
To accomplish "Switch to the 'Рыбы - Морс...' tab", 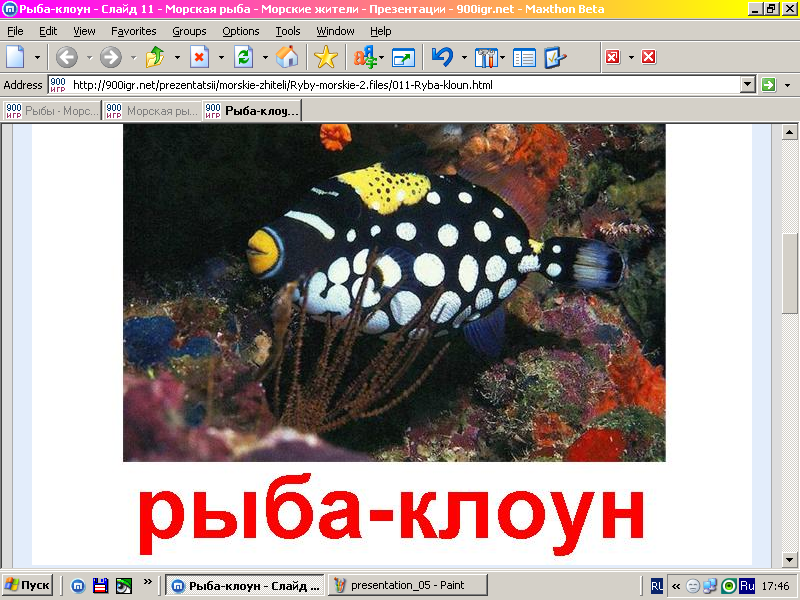I will pos(52,110).
